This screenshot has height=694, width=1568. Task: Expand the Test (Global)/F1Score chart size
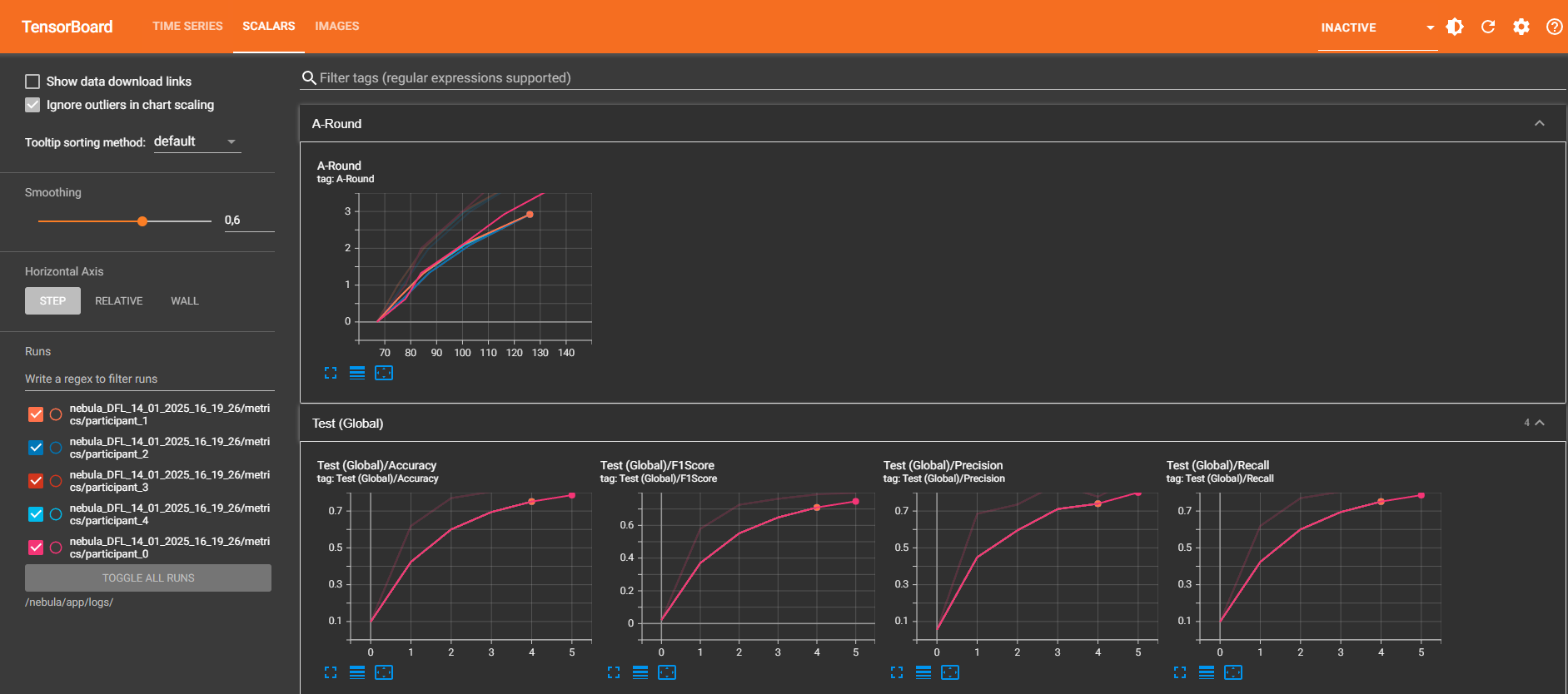coord(614,672)
